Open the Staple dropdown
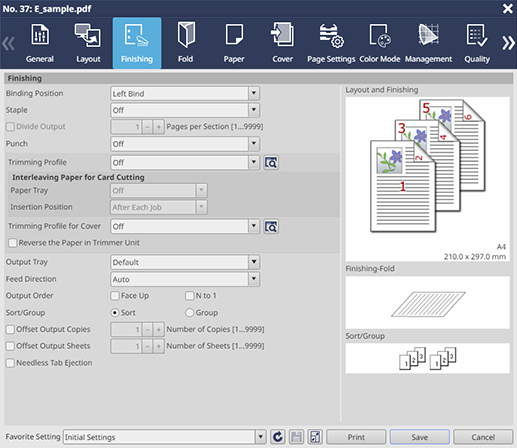 click(185, 110)
